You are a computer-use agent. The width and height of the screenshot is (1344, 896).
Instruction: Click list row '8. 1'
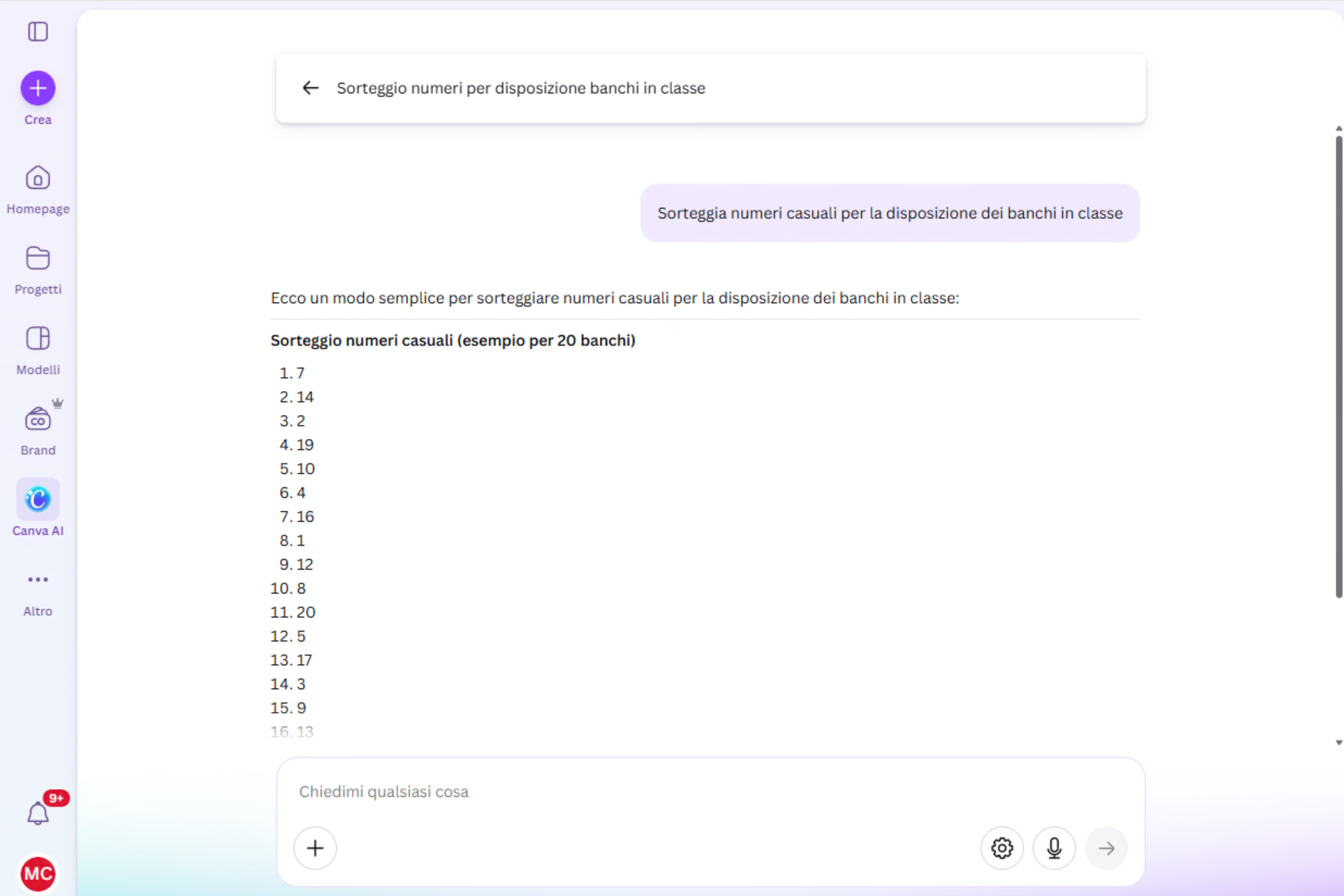coord(292,541)
